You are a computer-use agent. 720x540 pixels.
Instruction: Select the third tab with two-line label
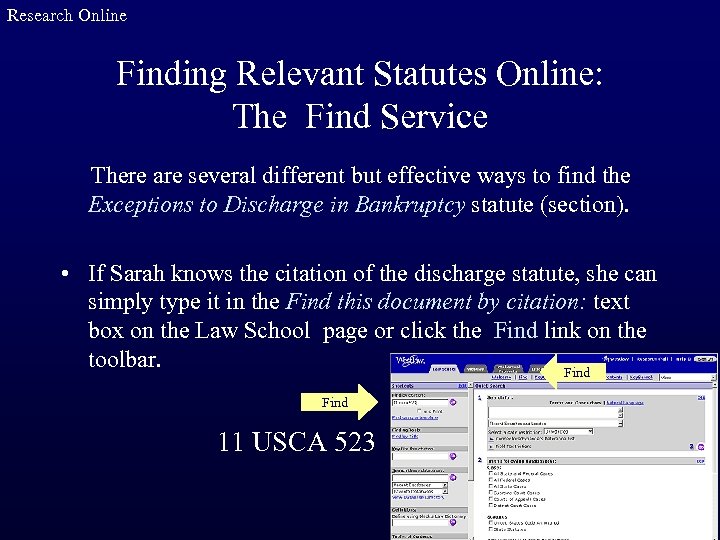(508, 369)
